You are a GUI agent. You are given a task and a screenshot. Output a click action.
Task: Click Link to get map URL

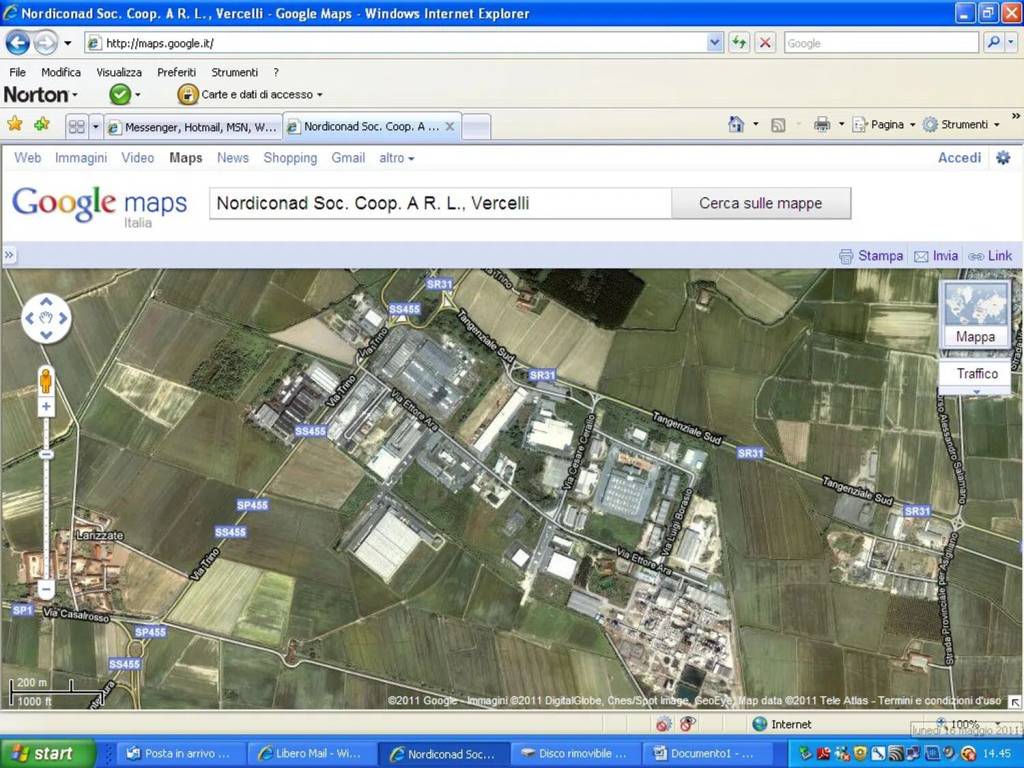point(990,255)
